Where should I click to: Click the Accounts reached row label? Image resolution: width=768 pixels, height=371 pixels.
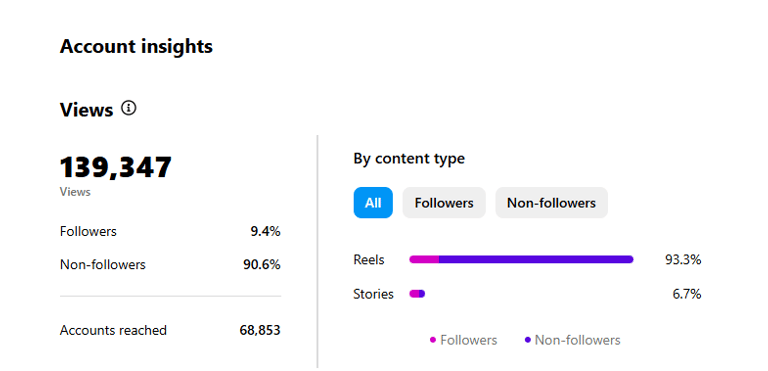[x=113, y=330]
